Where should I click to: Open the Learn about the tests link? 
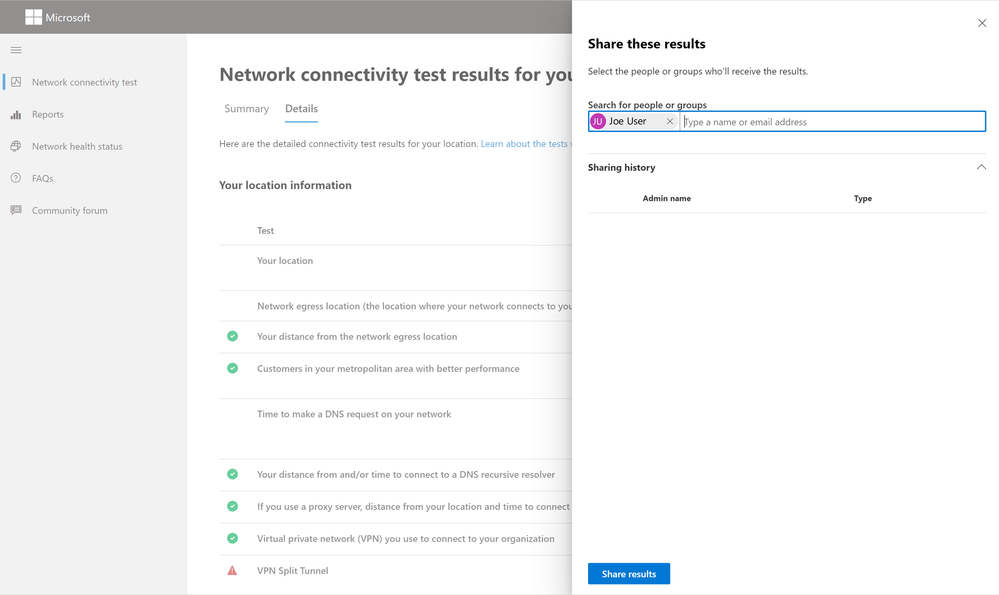tap(526, 144)
